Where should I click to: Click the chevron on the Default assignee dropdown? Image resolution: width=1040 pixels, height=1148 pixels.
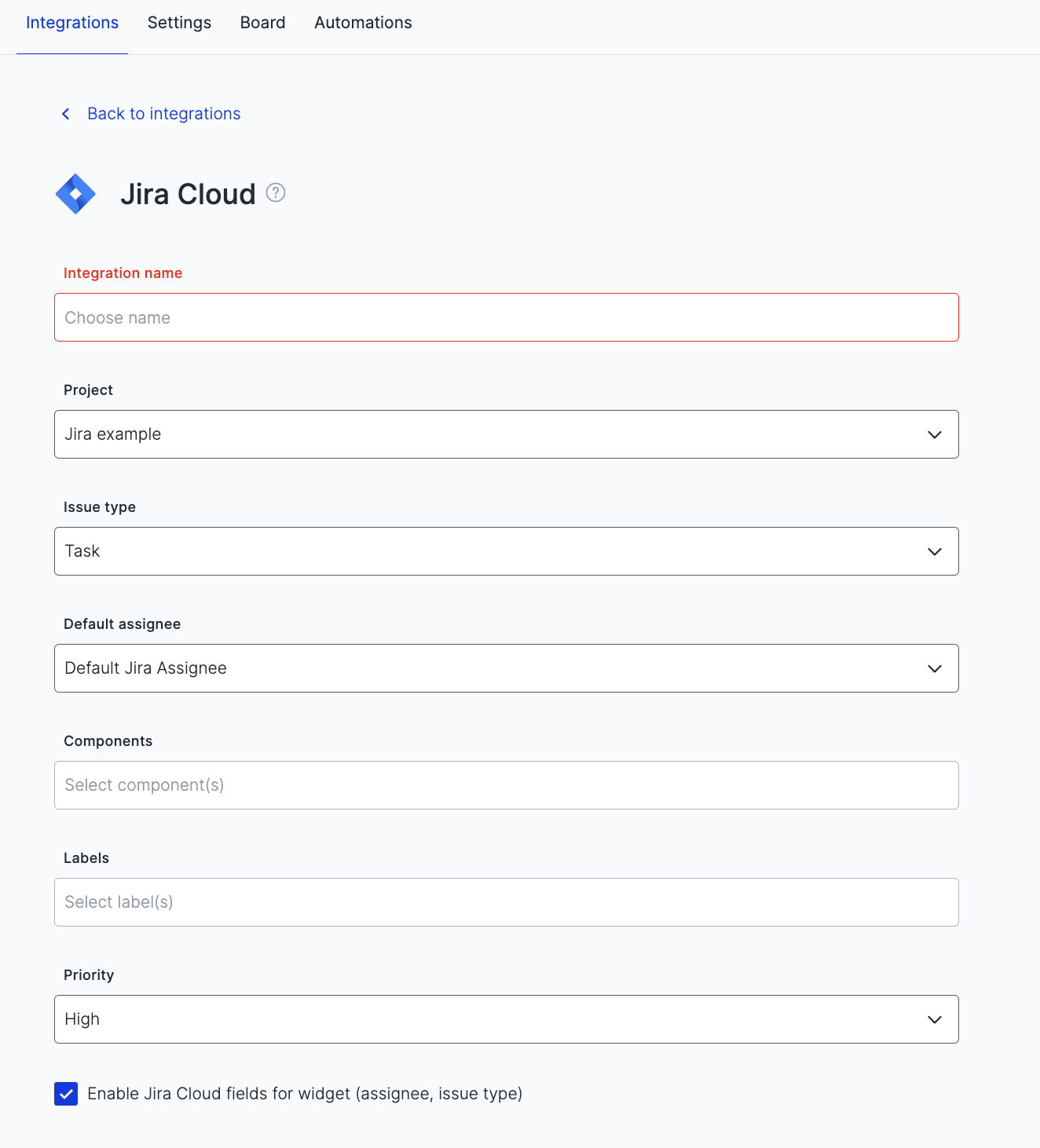coord(934,668)
